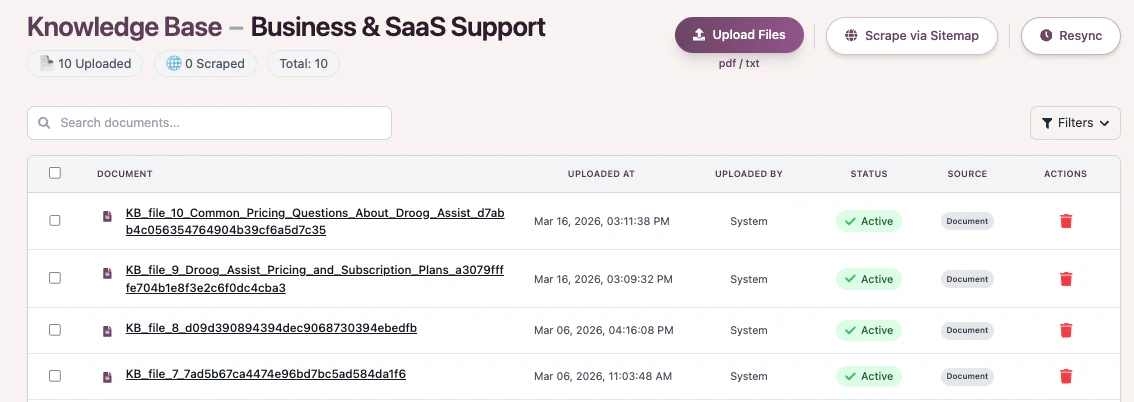Toggle the select-all documents checkbox in header
Image resolution: width=1134 pixels, height=402 pixels.
coord(55,173)
